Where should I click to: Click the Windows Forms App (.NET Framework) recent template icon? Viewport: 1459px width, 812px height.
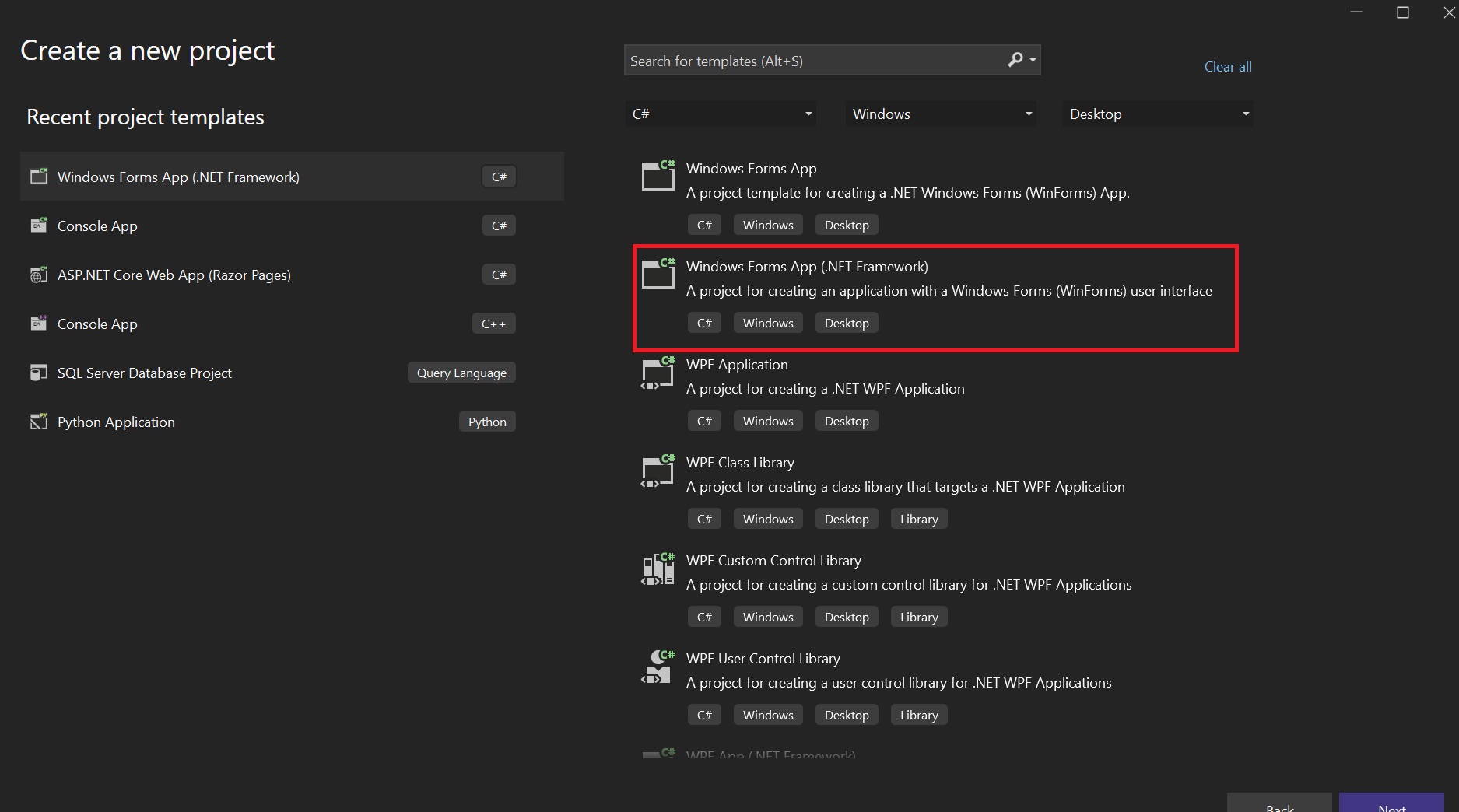point(38,176)
